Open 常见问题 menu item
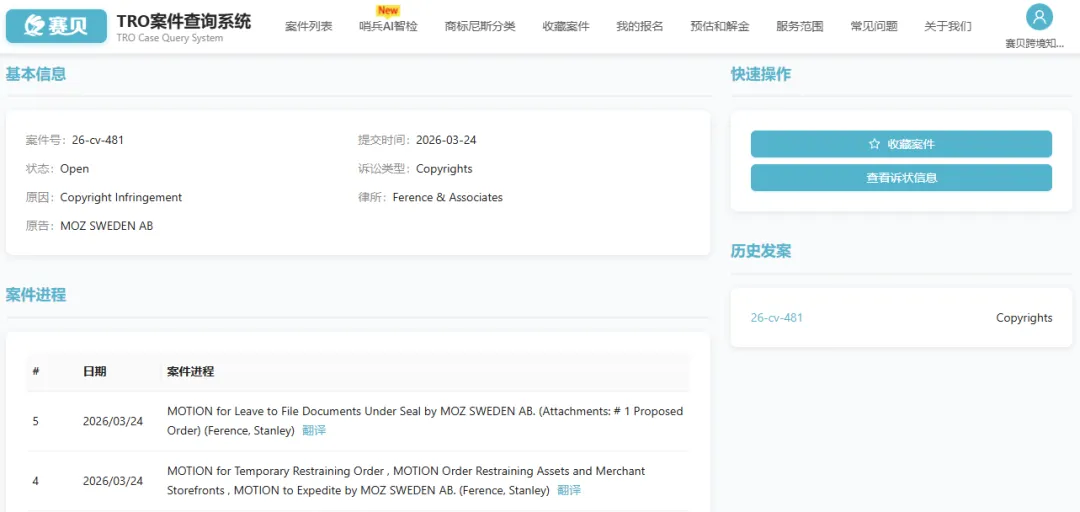Viewport: 1080px width, 512px height. [874, 27]
